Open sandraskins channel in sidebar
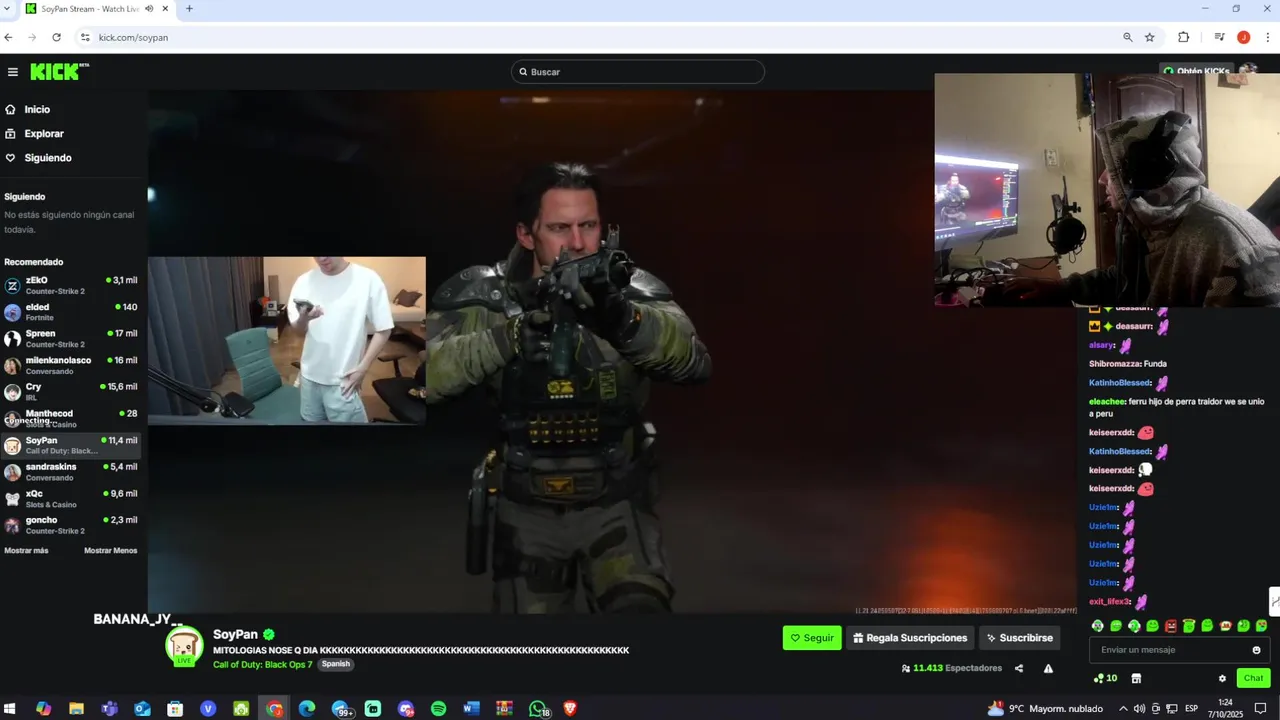The height and width of the screenshot is (720, 1280). 71,472
